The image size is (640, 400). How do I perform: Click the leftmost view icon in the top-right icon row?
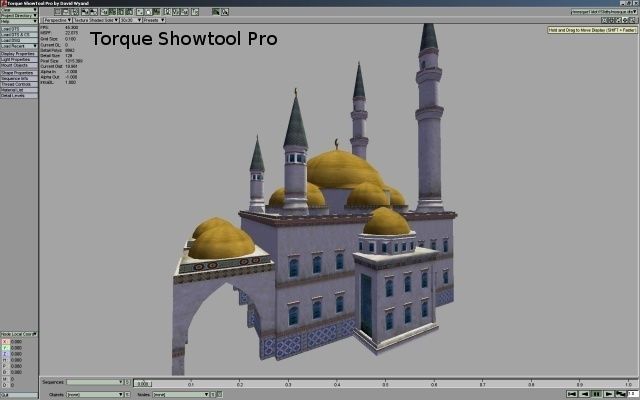click(604, 20)
